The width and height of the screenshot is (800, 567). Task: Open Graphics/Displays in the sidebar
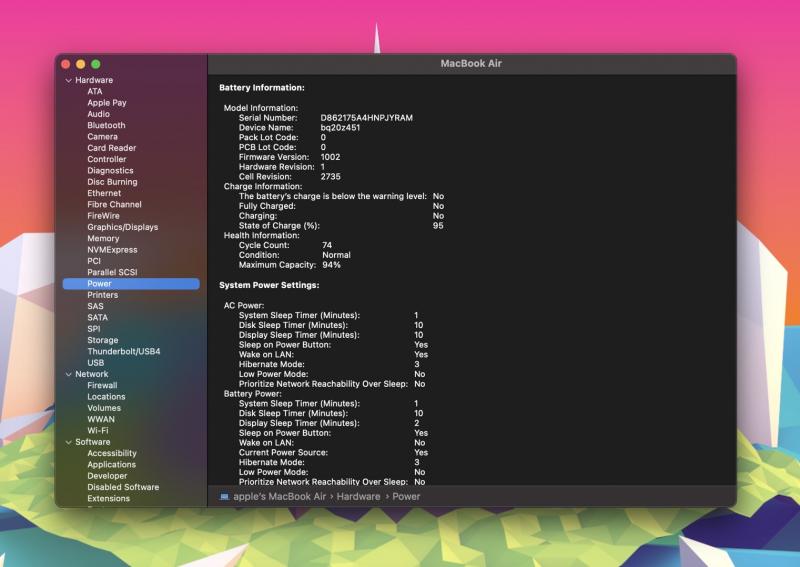pos(122,227)
